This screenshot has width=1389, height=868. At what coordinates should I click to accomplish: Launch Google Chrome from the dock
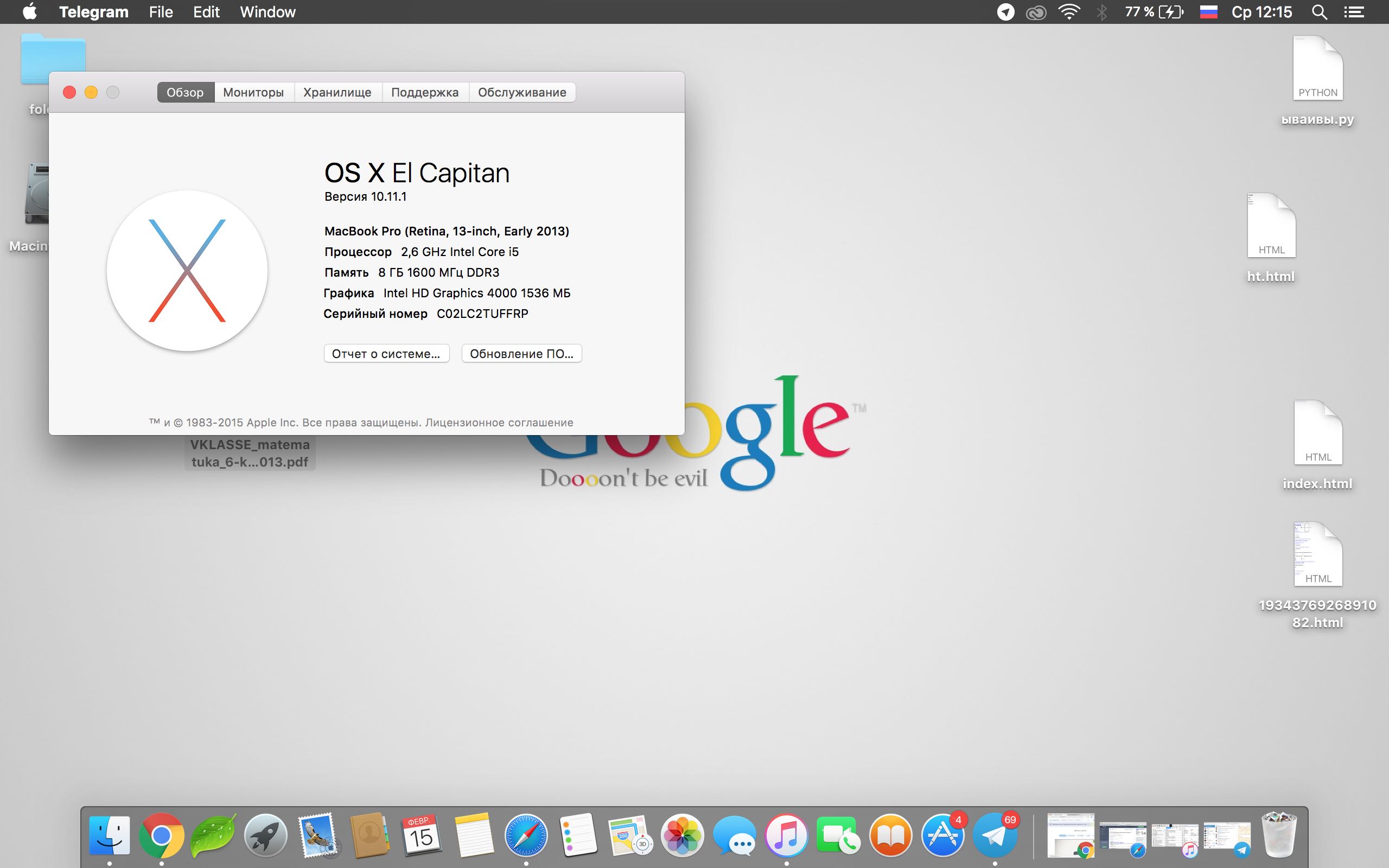click(x=161, y=835)
